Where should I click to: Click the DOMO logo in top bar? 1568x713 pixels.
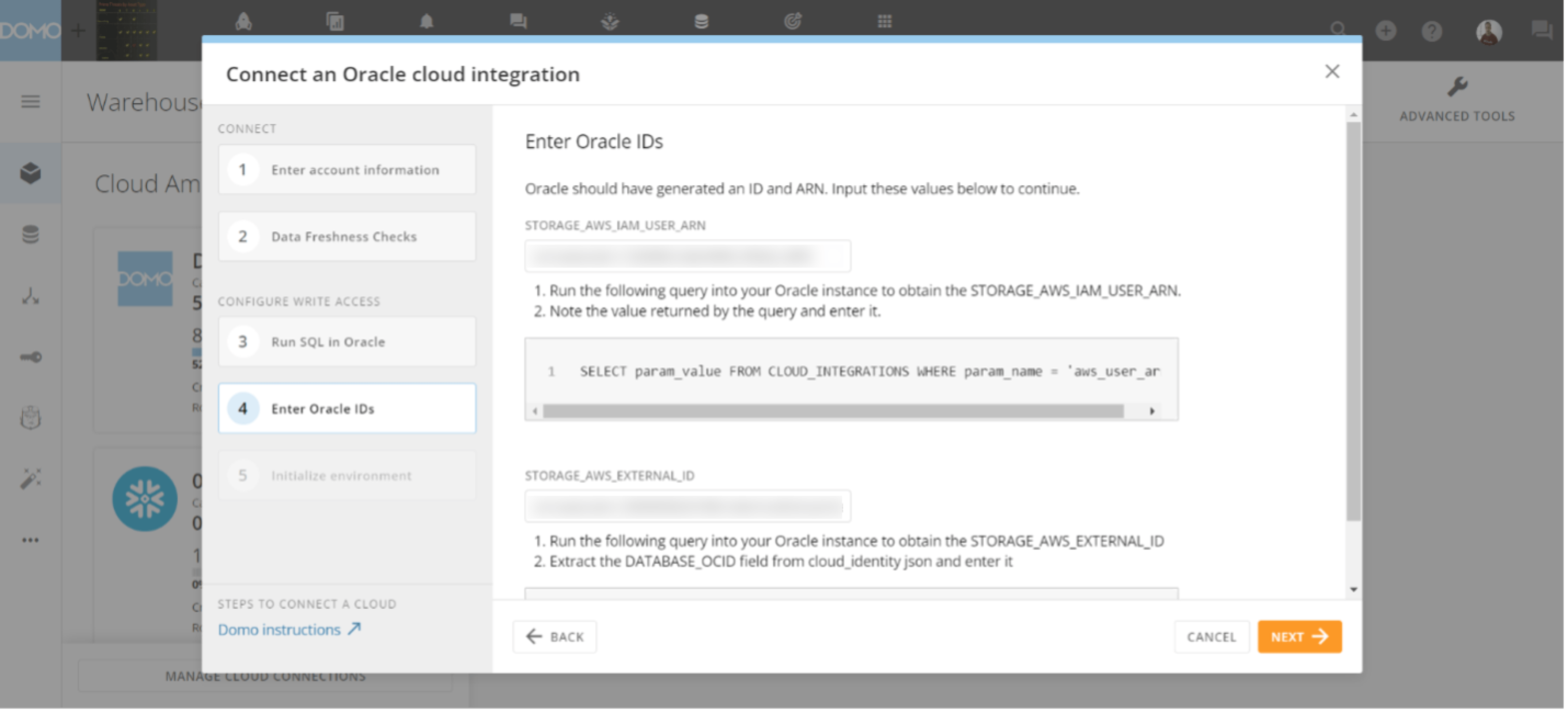pos(30,30)
